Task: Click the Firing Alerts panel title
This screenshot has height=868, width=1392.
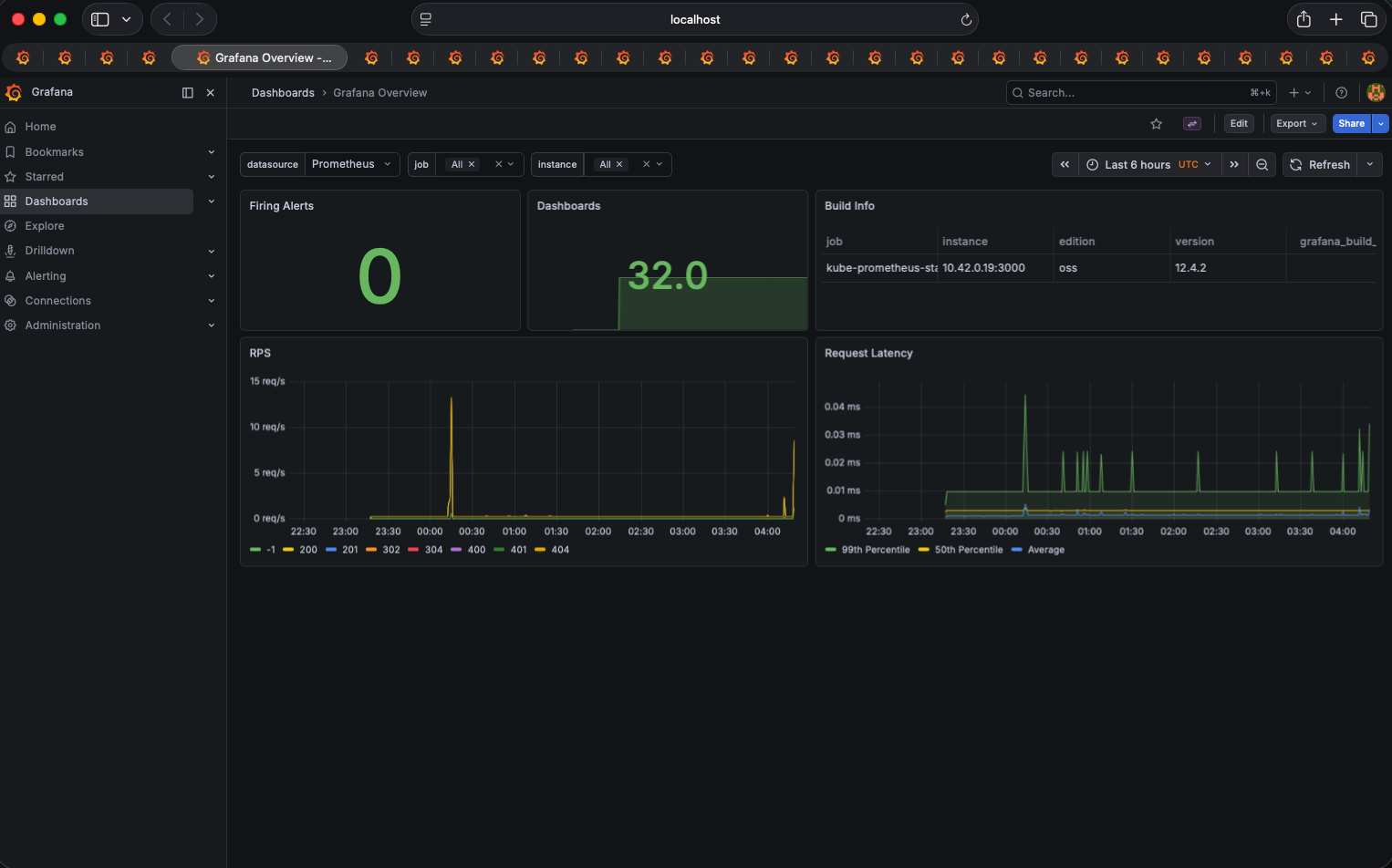Action: [x=281, y=206]
